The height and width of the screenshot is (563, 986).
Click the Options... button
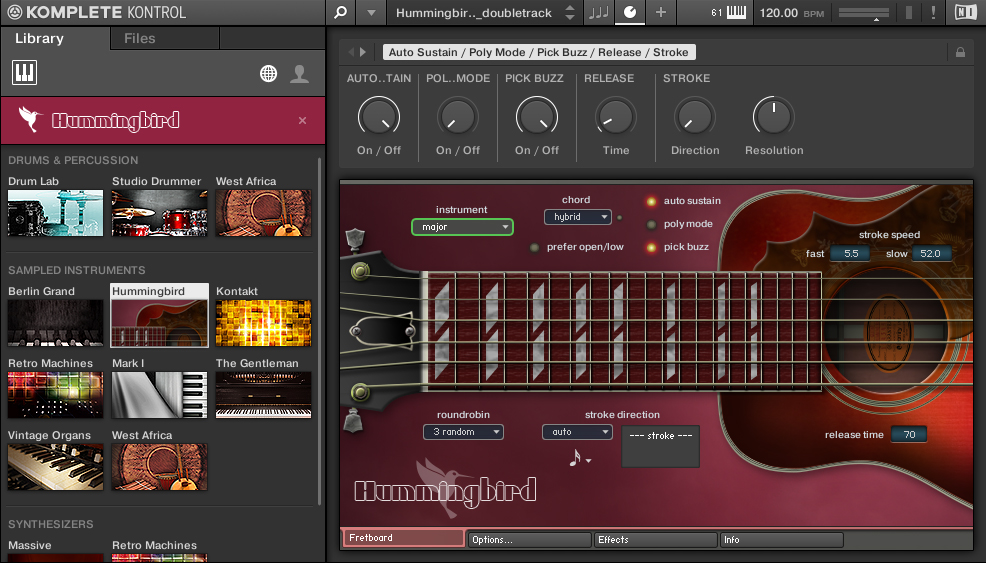coord(529,540)
